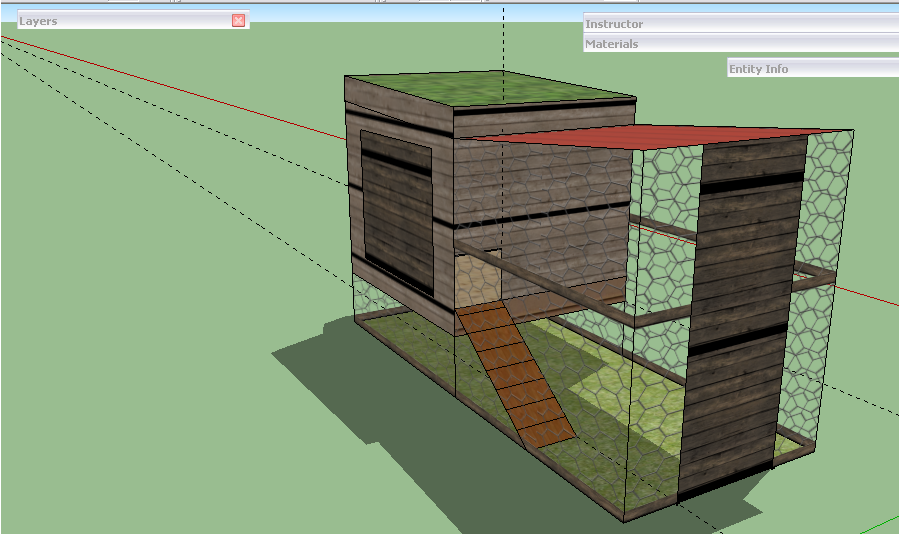Expand the collapsed Layers panel title bar
The width and height of the screenshot is (899, 535).
pyautogui.click(x=120, y=21)
